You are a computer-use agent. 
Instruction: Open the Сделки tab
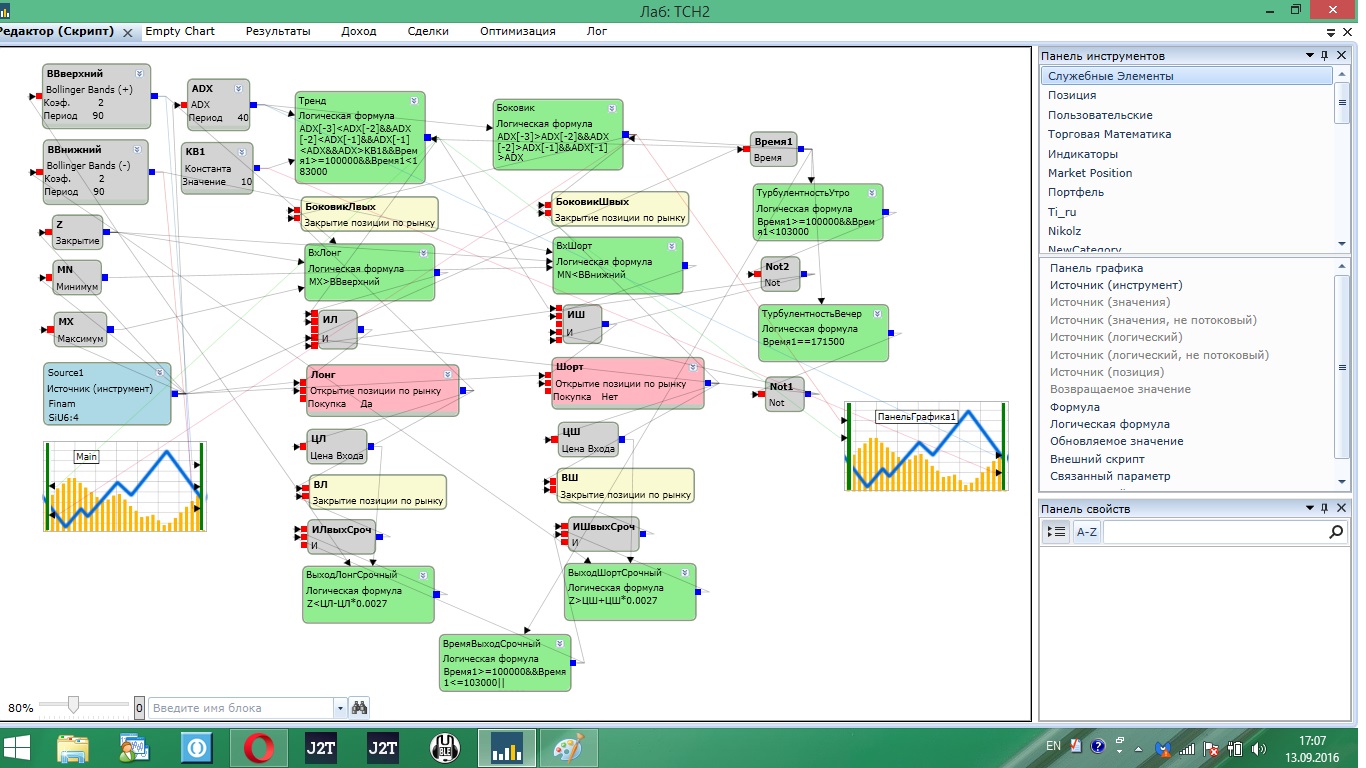[x=428, y=31]
